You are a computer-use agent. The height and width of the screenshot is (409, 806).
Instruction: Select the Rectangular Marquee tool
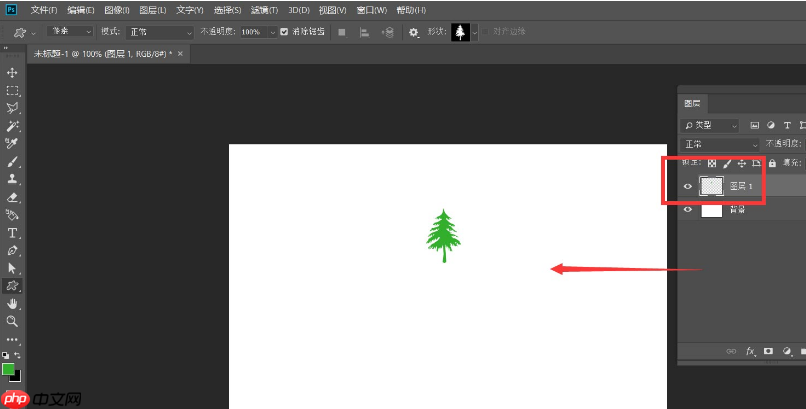[x=12, y=91]
